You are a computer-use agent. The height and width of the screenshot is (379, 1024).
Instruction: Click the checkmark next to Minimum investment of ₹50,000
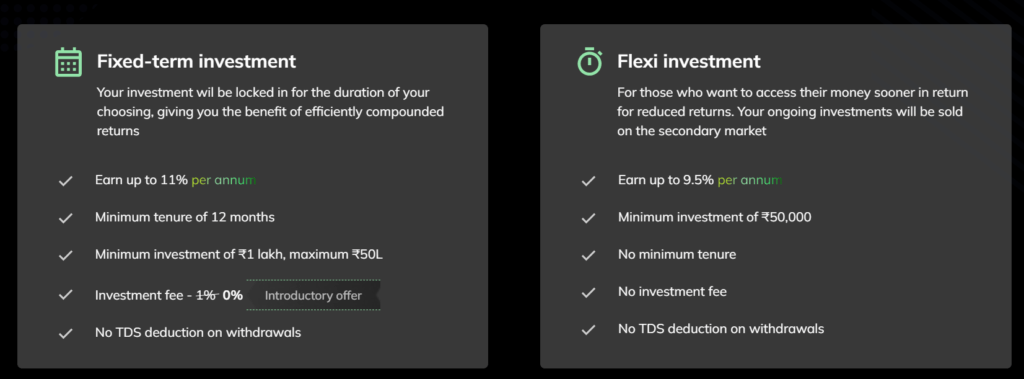point(588,218)
